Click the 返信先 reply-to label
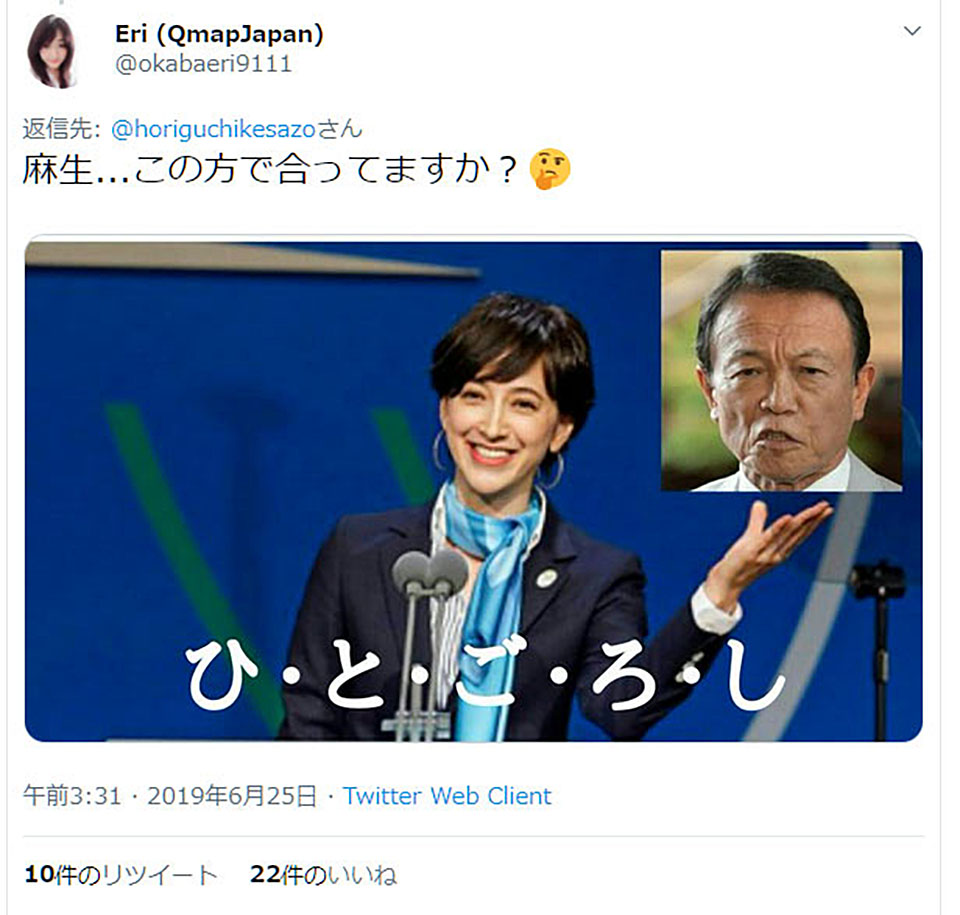Viewport: 960px width, 915px height. [61, 129]
